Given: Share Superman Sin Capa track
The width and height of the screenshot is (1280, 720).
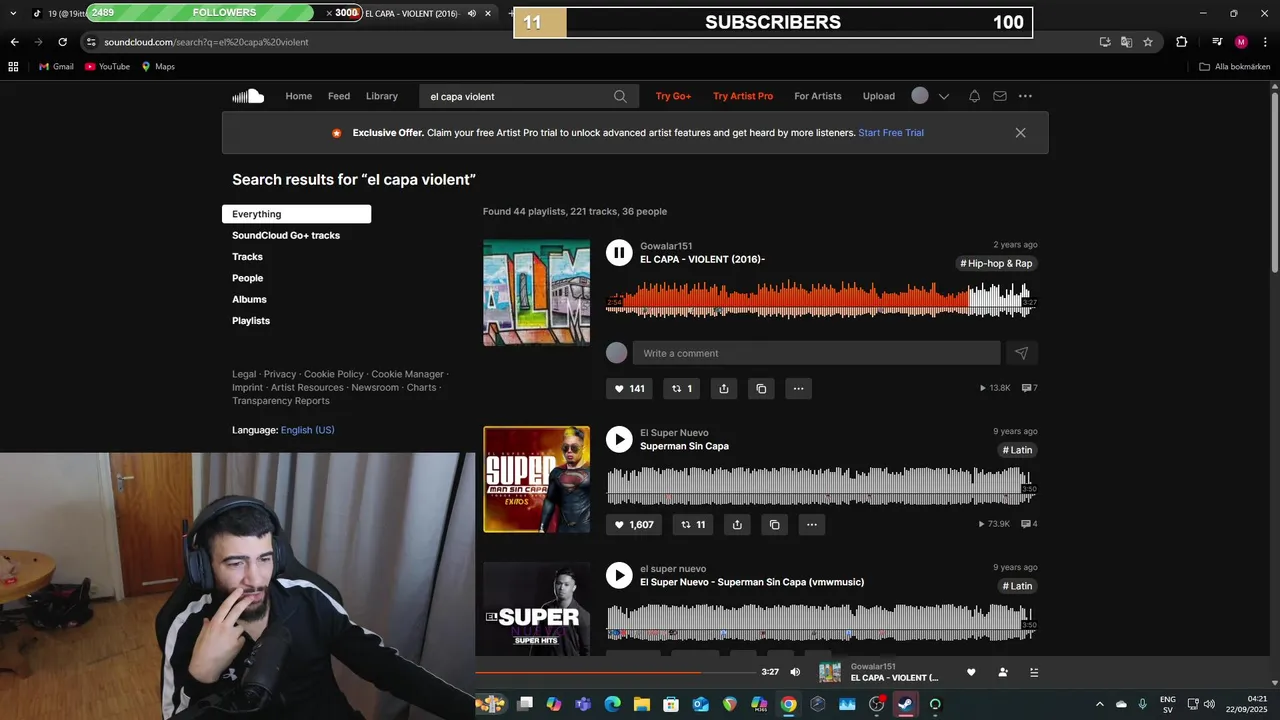Looking at the screenshot, I should pyautogui.click(x=737, y=524).
